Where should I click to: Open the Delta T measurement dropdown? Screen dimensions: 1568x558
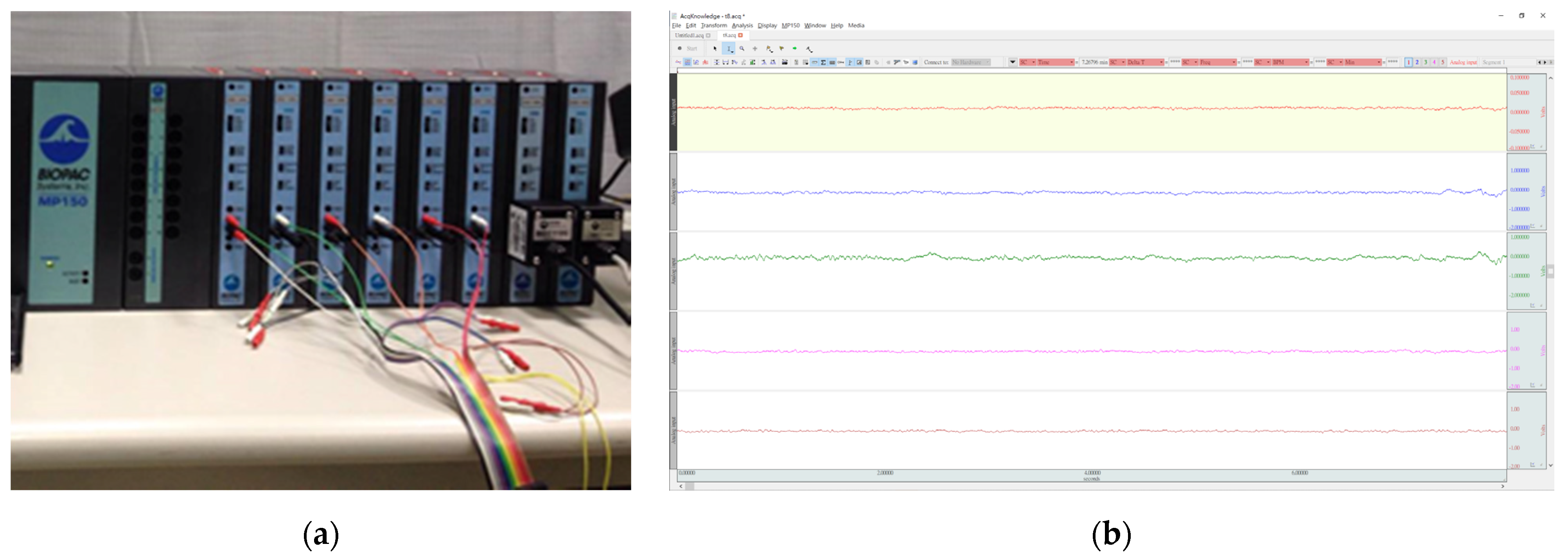[x=1161, y=62]
